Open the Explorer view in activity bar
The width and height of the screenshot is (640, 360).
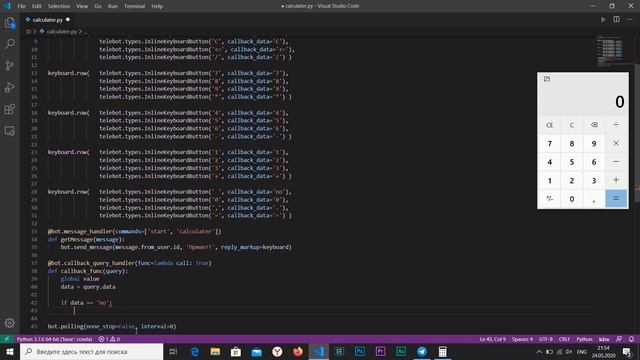[10, 23]
